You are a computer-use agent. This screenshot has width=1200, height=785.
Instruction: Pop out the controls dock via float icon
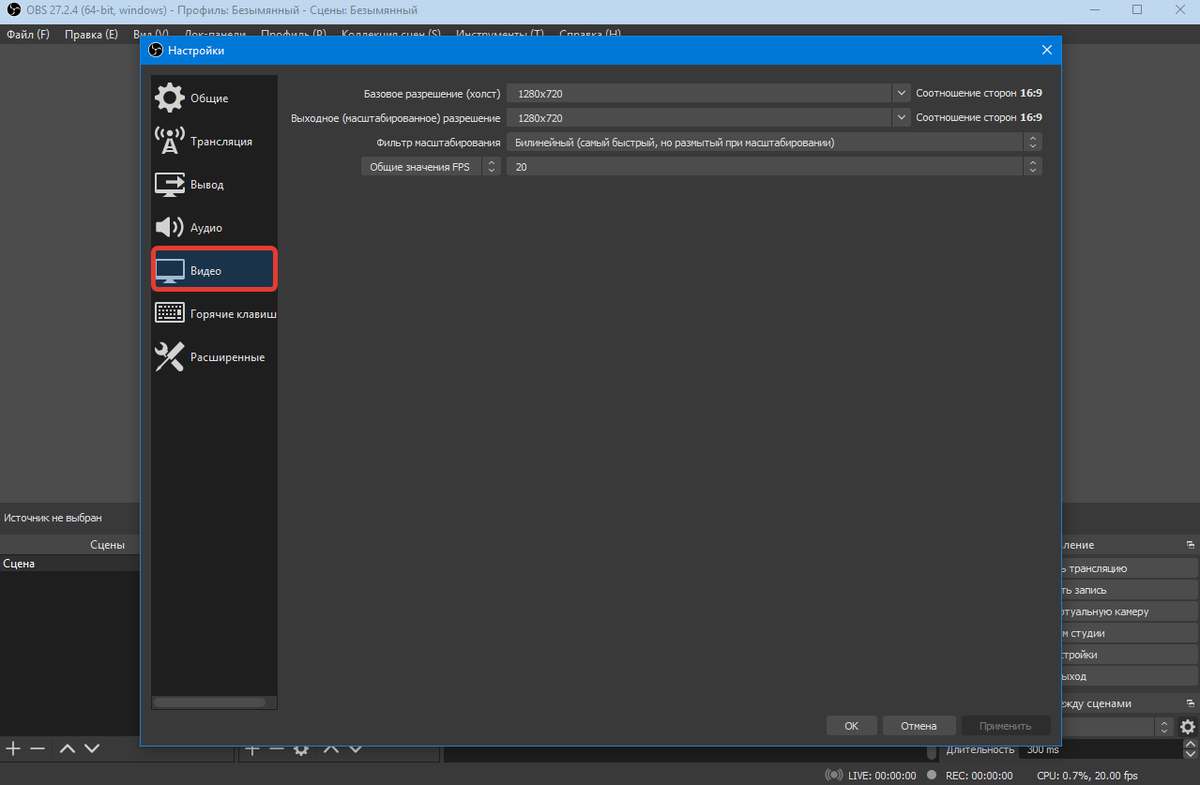(1190, 545)
